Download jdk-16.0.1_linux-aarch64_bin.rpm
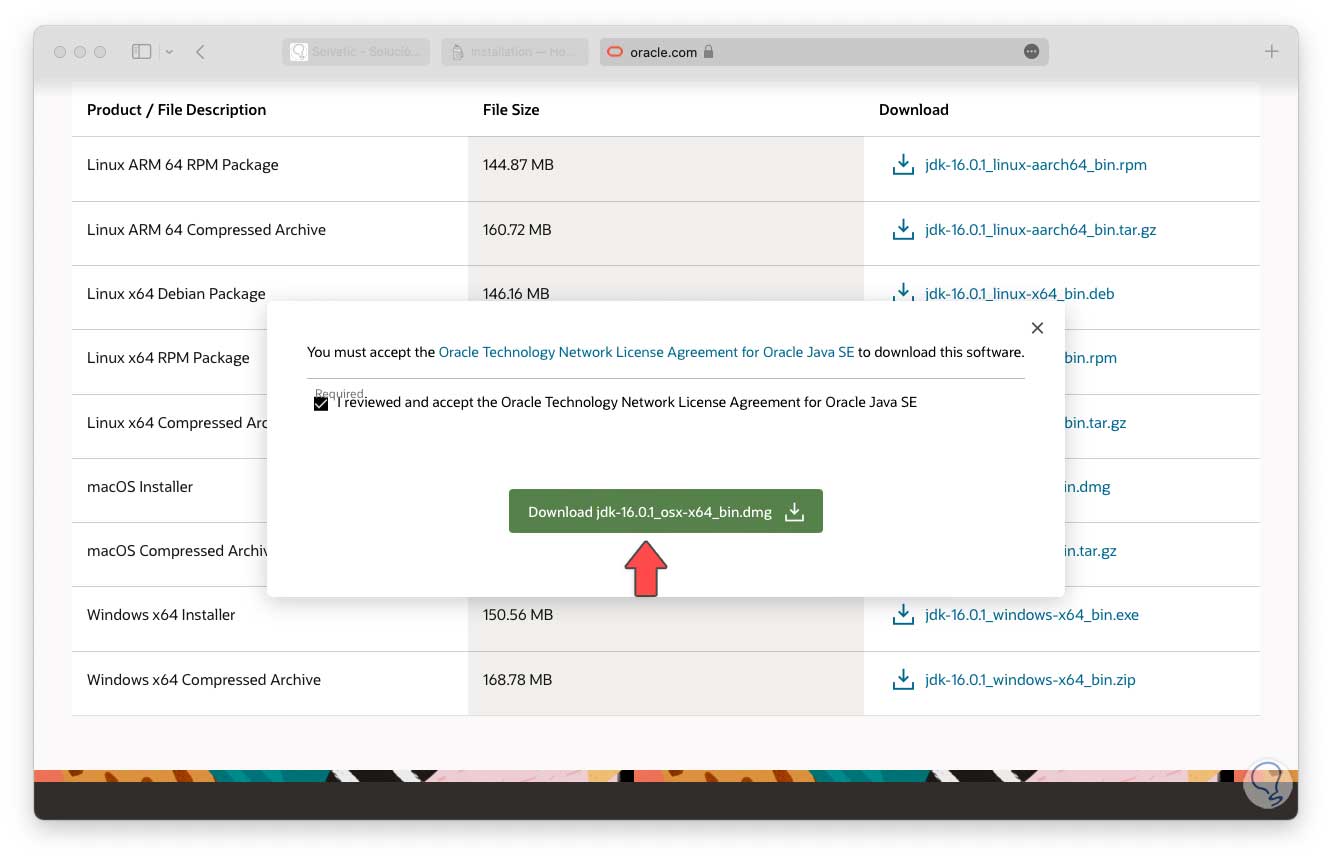The image size is (1332, 862). pyautogui.click(x=1036, y=165)
